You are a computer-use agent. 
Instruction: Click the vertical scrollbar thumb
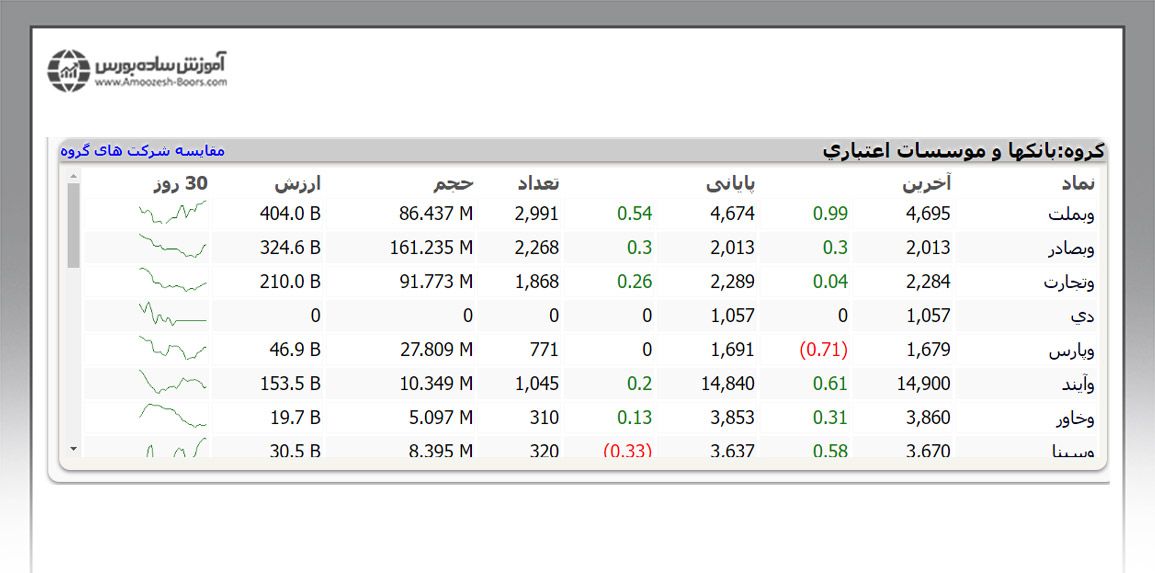click(73, 224)
